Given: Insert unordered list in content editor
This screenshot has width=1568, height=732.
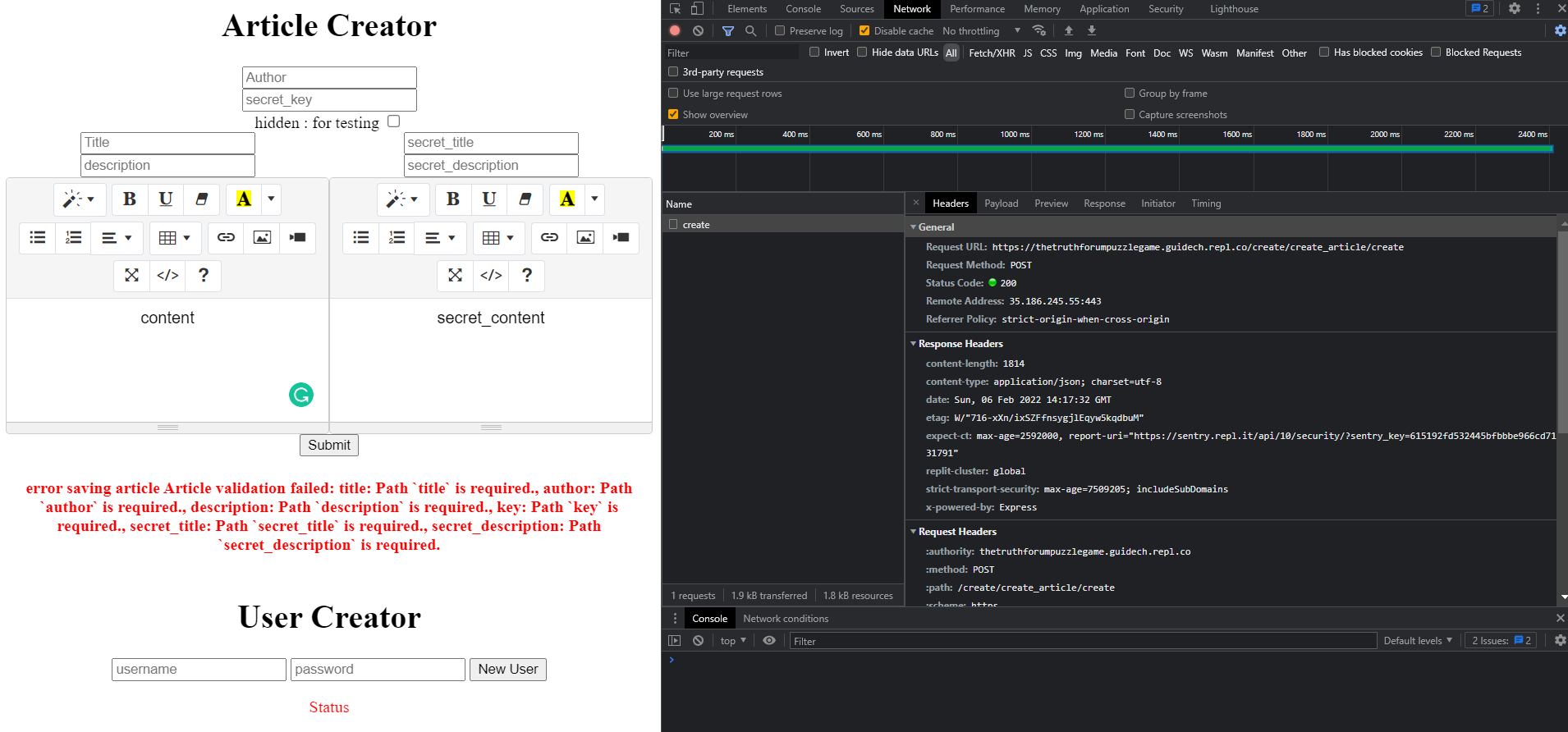Looking at the screenshot, I should pyautogui.click(x=38, y=238).
